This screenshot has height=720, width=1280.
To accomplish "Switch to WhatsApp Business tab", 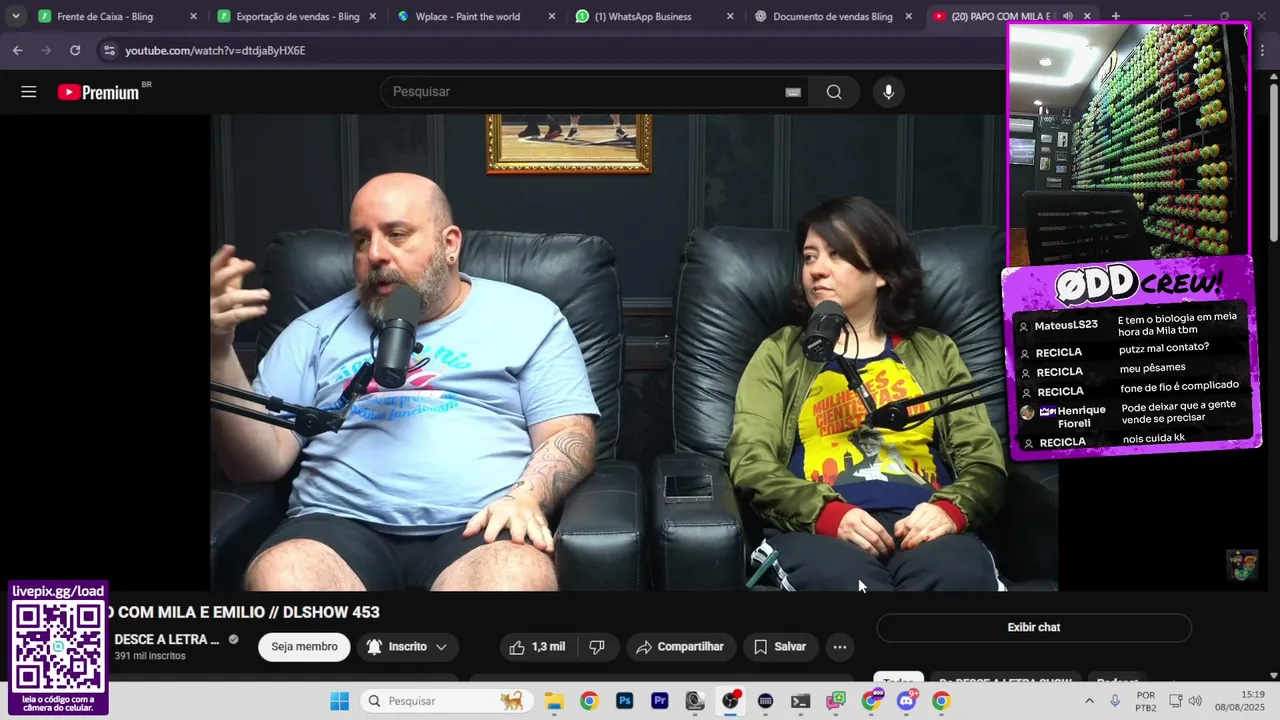I will pyautogui.click(x=643, y=16).
